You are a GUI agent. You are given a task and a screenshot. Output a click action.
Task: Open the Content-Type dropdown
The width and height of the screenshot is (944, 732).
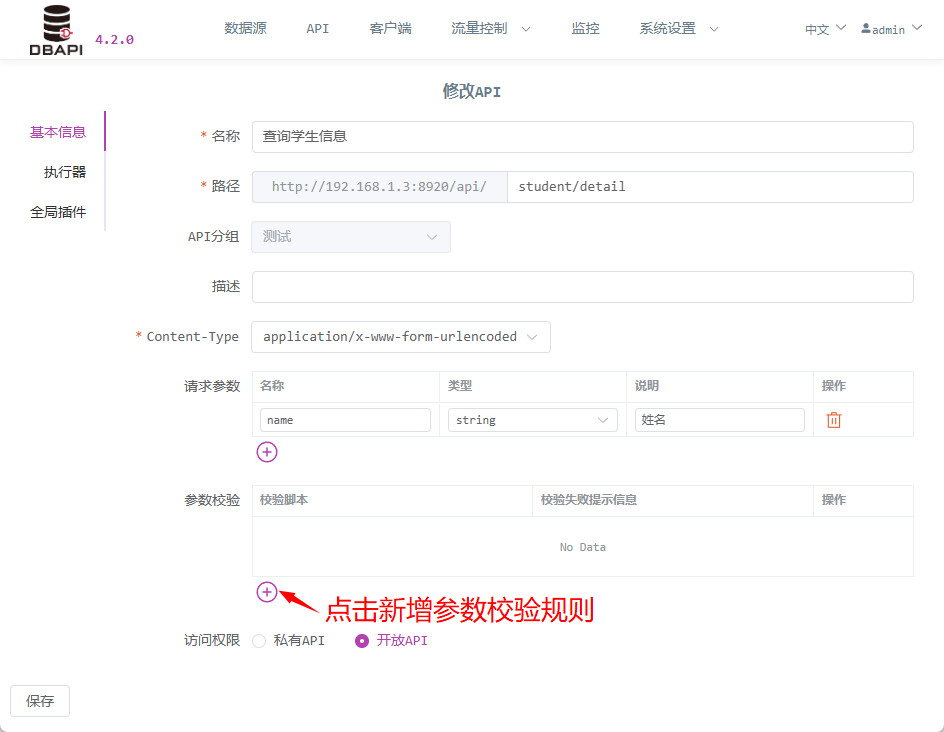(401, 337)
